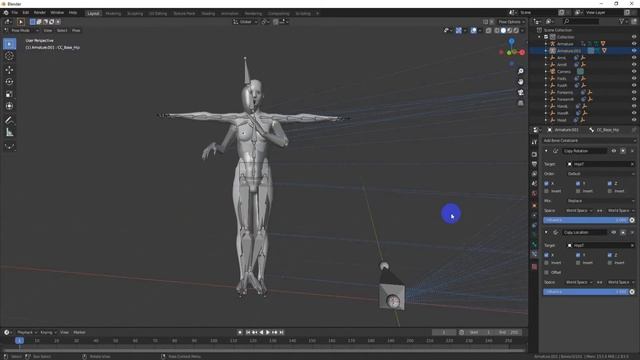Adjust Copy Location Influence slider
The image size is (640, 360).
pos(585,292)
